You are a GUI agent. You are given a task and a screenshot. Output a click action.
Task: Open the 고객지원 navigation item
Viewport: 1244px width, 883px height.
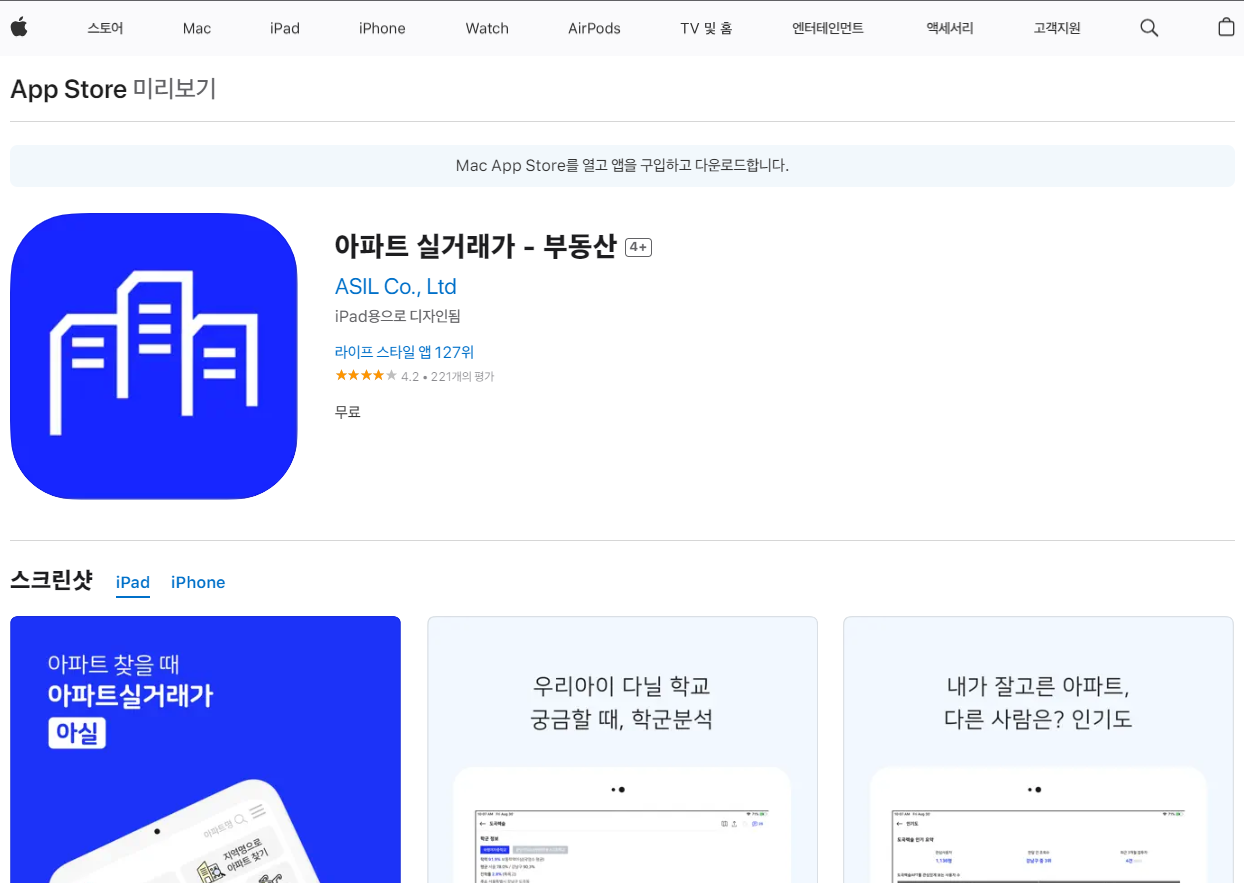click(x=1055, y=28)
